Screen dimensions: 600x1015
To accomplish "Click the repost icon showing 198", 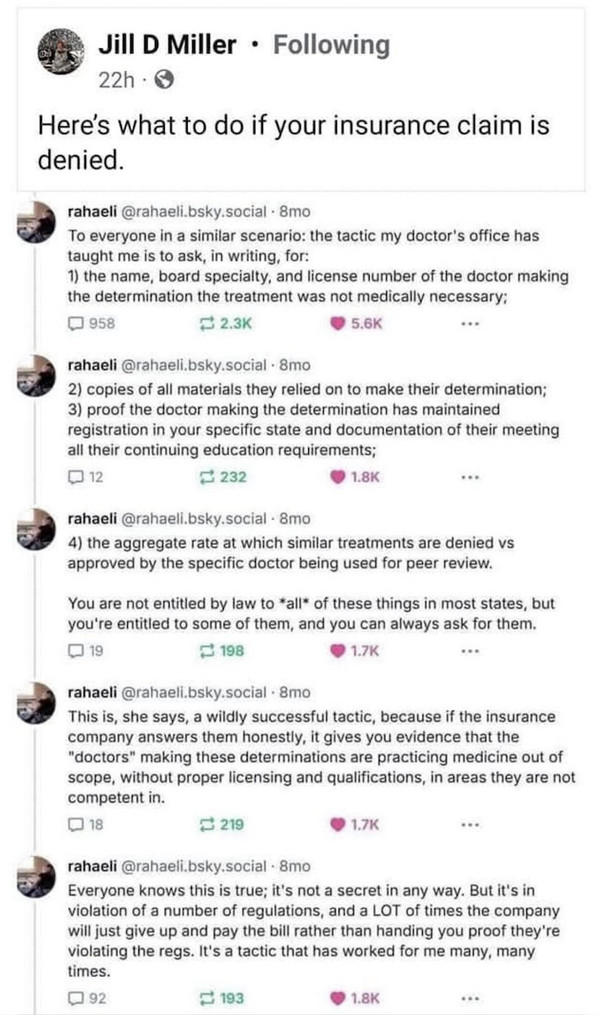I will [206, 651].
